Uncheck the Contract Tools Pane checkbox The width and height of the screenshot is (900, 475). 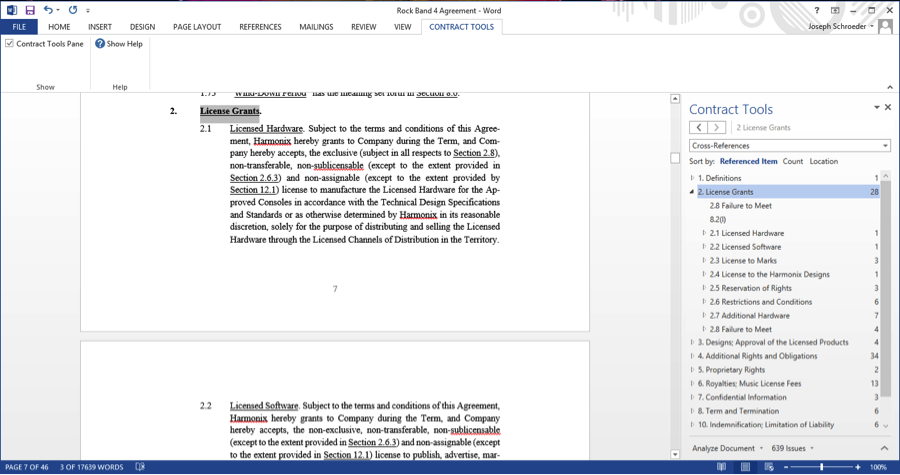[9, 44]
